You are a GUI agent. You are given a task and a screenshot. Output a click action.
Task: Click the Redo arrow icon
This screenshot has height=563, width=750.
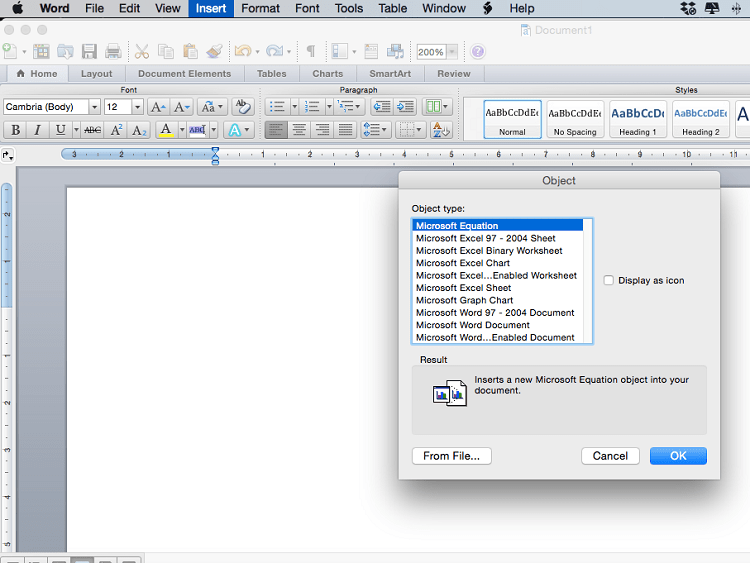pos(275,51)
